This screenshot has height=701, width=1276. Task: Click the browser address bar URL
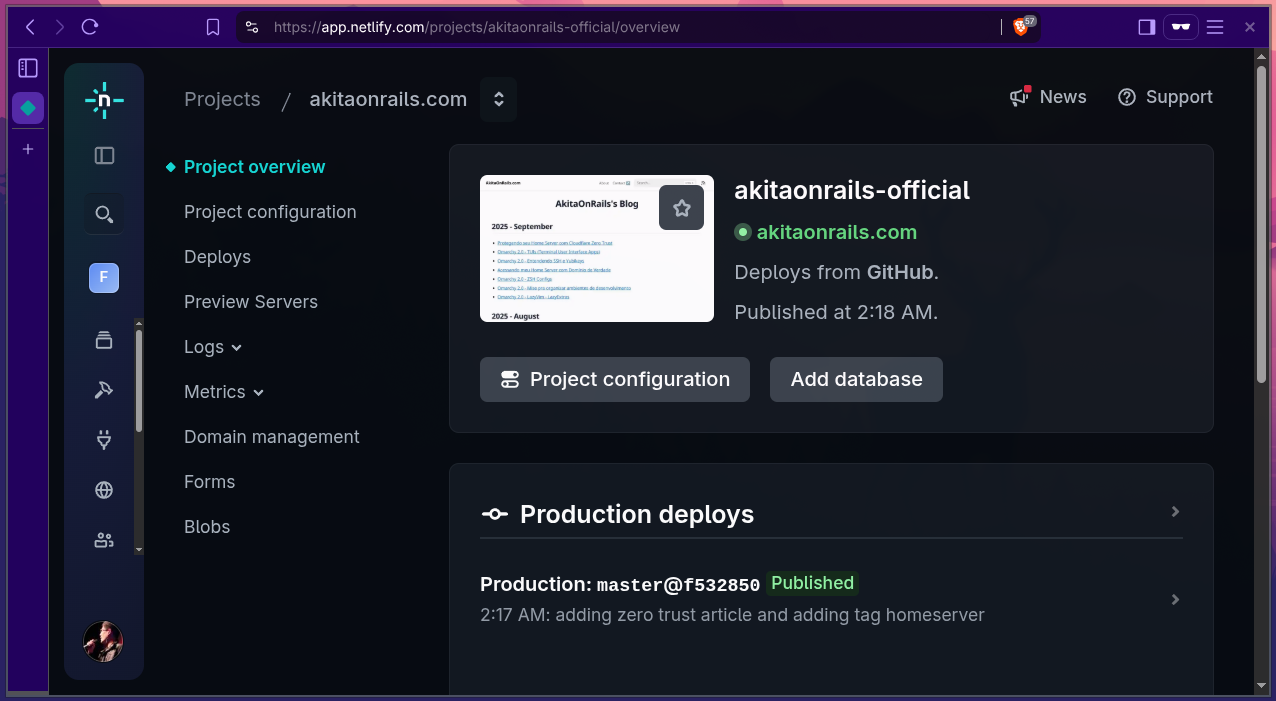coord(477,27)
